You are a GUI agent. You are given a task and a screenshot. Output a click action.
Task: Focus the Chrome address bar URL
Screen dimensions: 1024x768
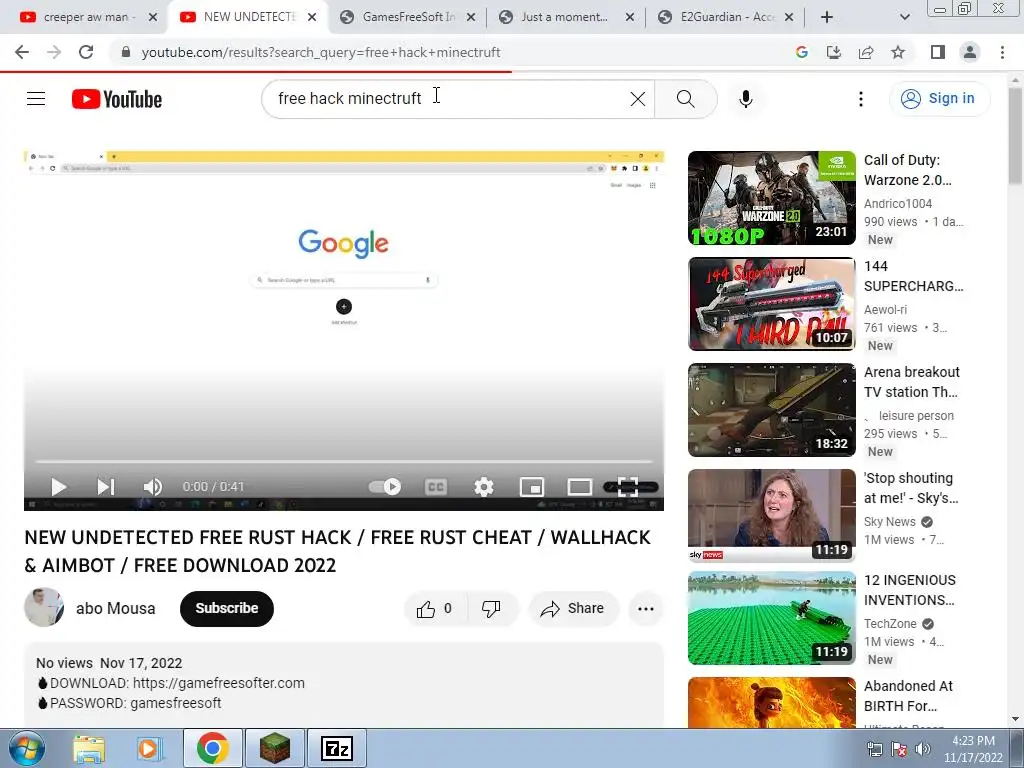[x=321, y=52]
